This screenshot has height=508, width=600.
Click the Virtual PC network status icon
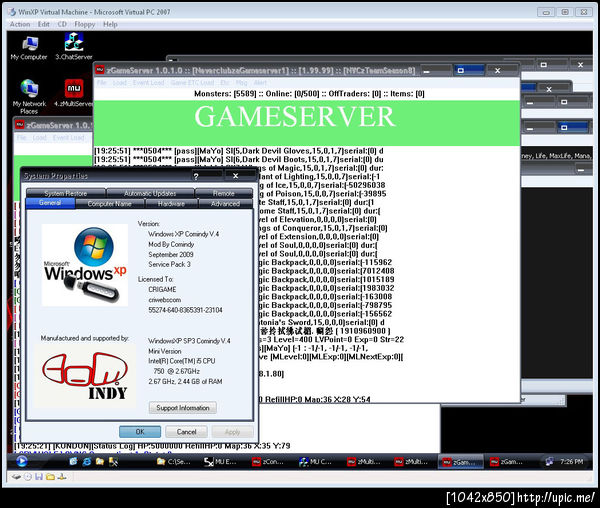pos(62,477)
